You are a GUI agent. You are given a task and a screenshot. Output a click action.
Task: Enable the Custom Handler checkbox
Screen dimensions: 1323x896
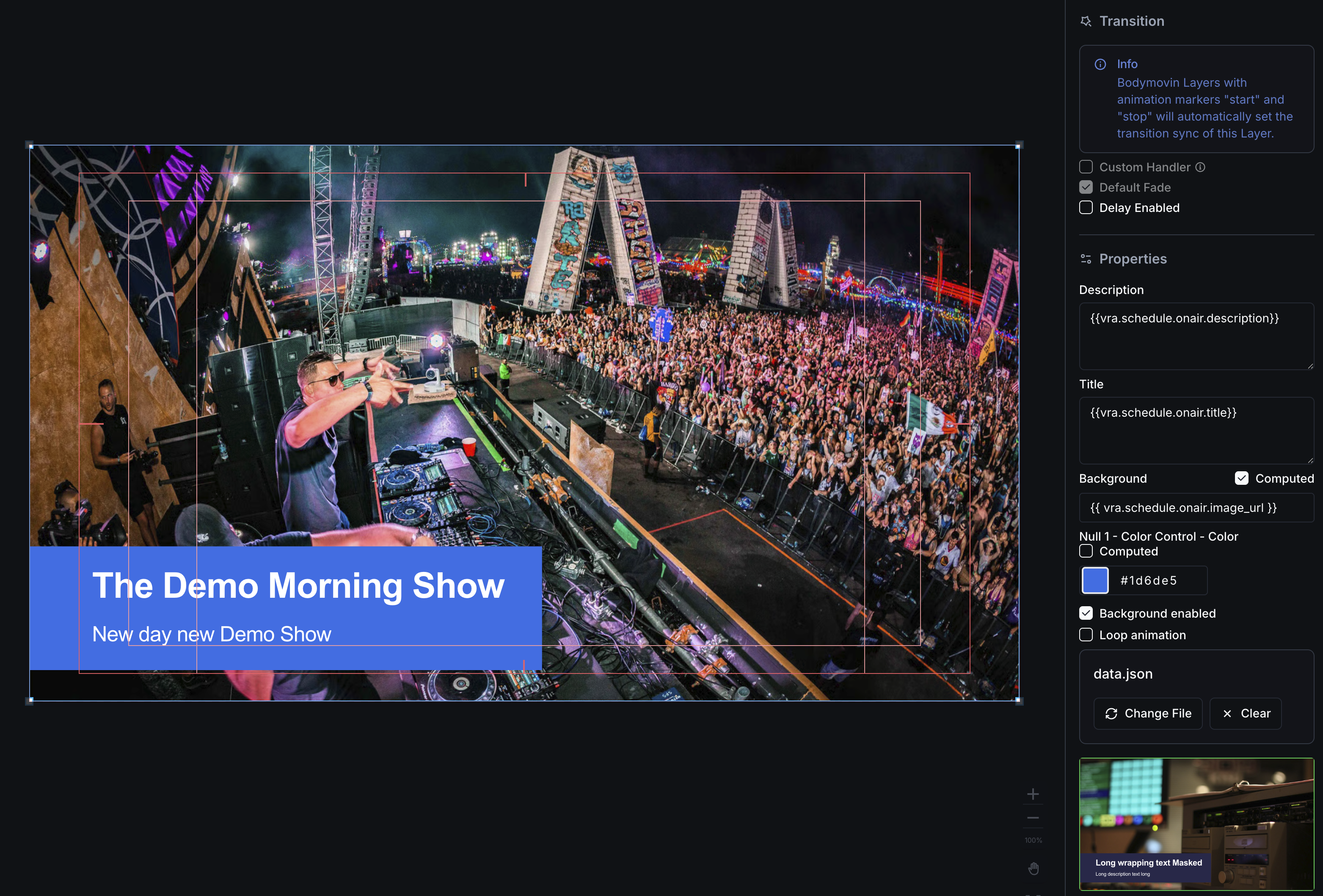1086,167
